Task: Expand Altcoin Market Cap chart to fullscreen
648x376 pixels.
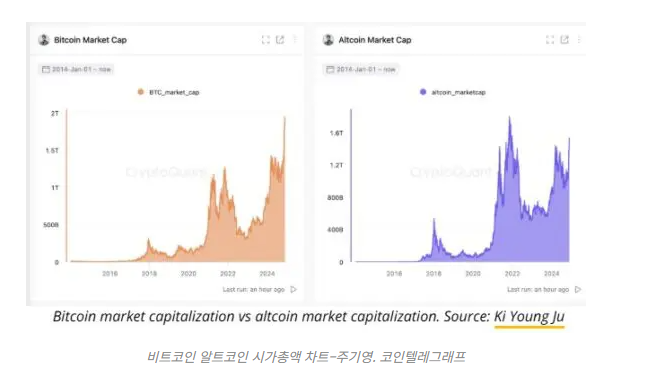Action: tap(550, 40)
